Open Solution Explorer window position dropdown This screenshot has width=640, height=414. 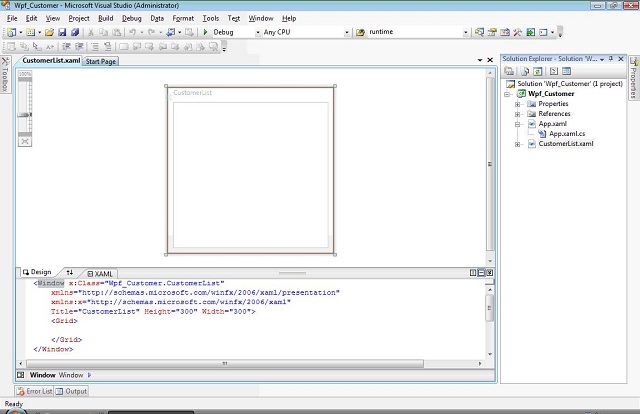pos(602,59)
